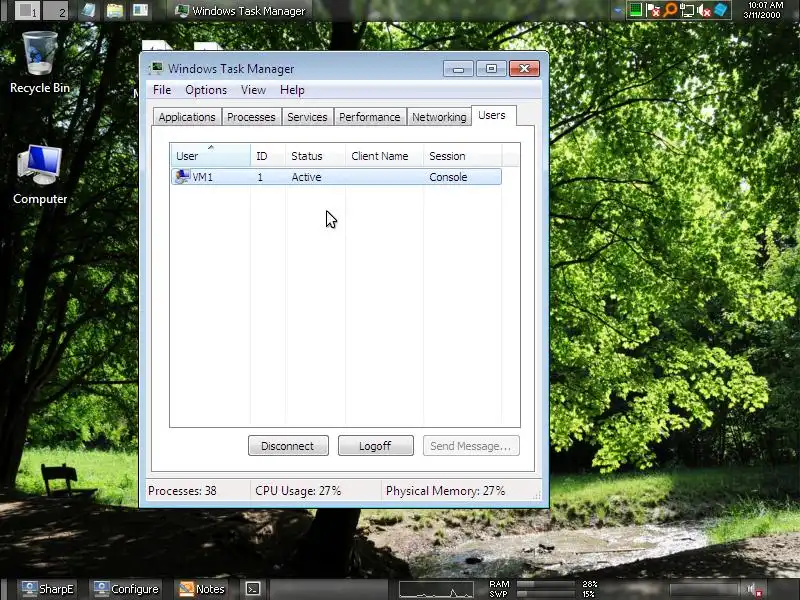Open the folder quick launch icon
800x600 pixels.
[x=114, y=10]
